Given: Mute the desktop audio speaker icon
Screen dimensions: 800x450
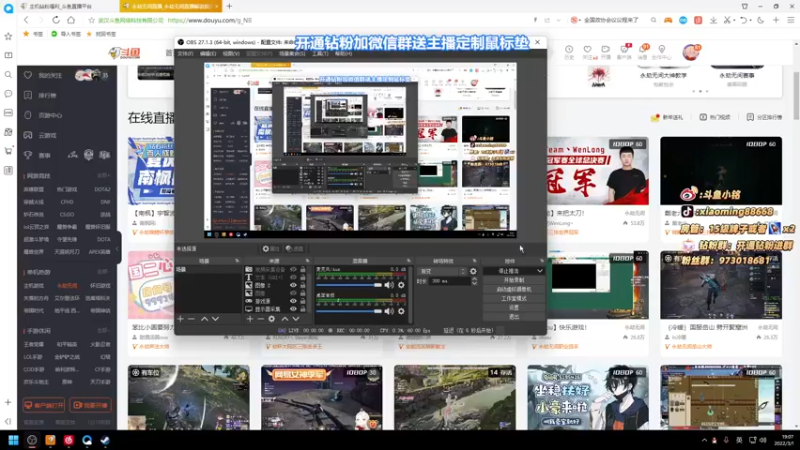Looking at the screenshot, I should [389, 311].
